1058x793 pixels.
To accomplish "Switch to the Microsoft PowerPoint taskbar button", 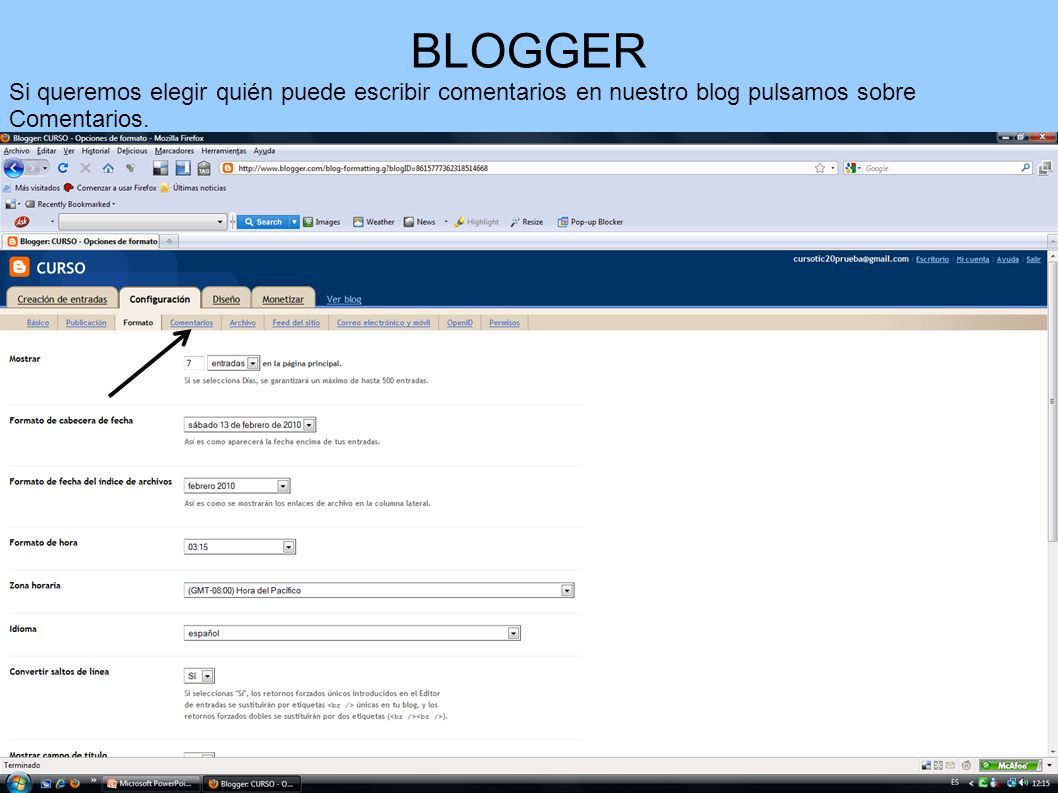I will (x=149, y=784).
